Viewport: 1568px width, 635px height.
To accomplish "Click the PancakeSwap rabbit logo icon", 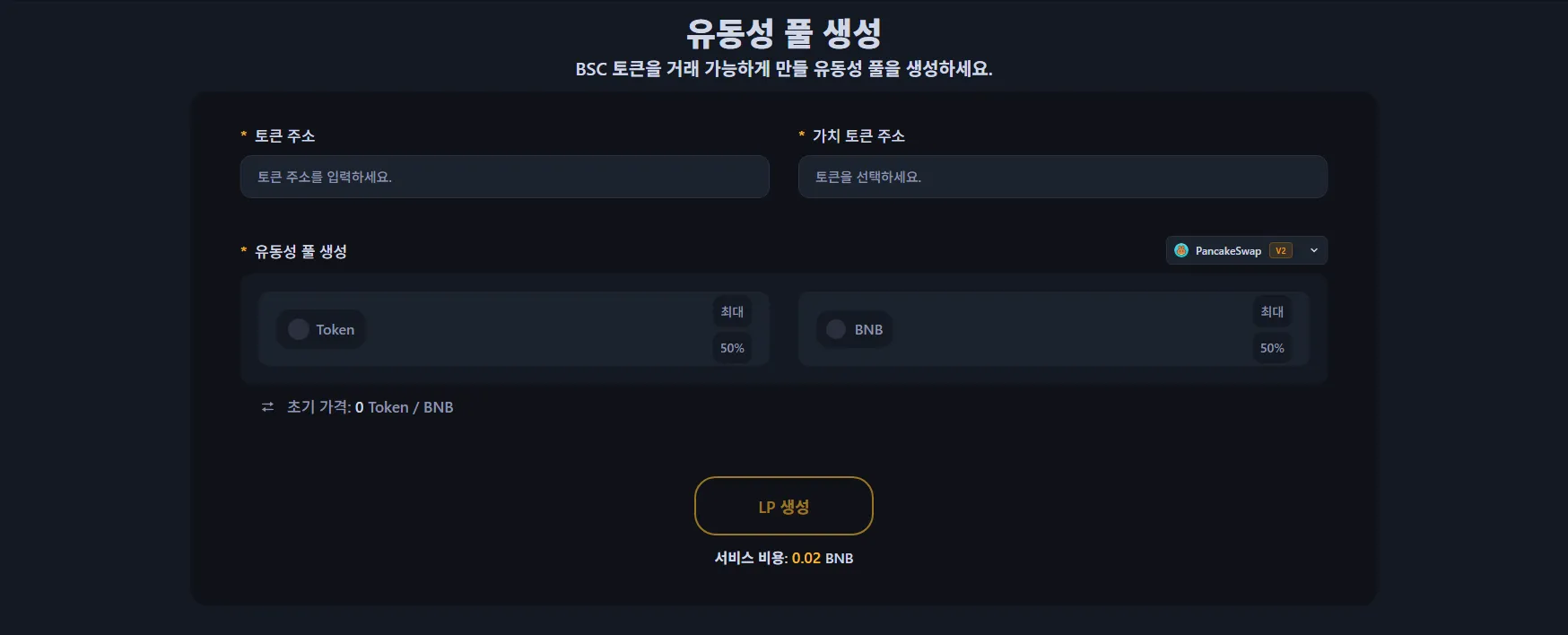I will (x=1180, y=250).
